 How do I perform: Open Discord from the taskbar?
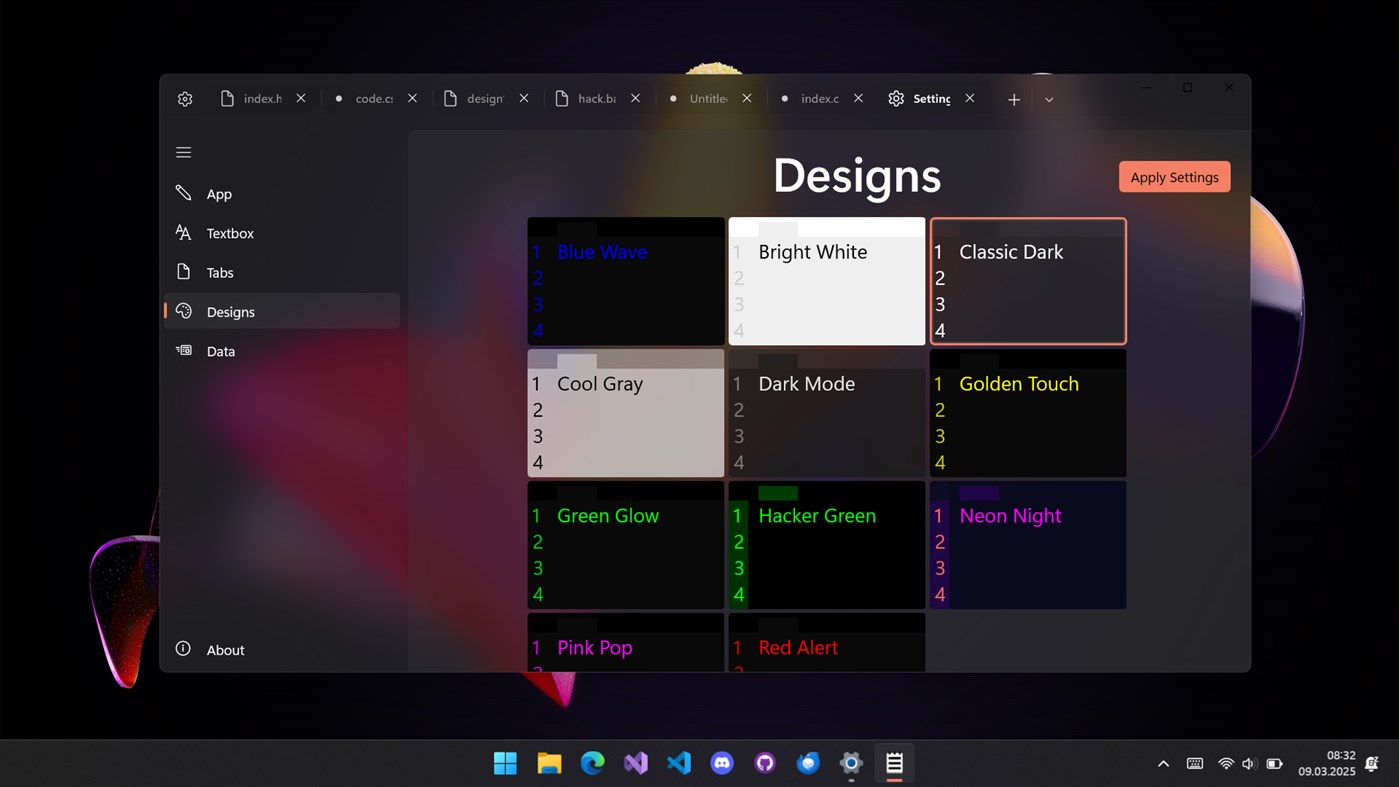point(722,763)
